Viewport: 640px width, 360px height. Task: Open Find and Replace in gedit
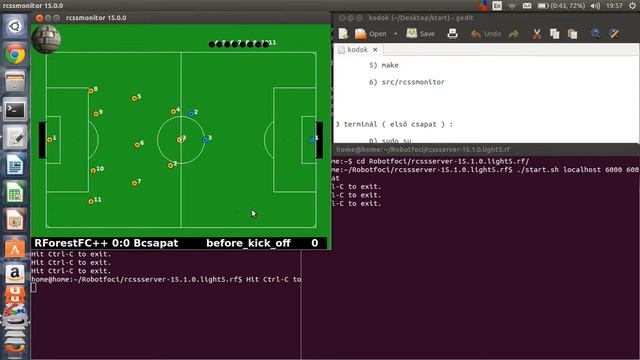(614, 33)
